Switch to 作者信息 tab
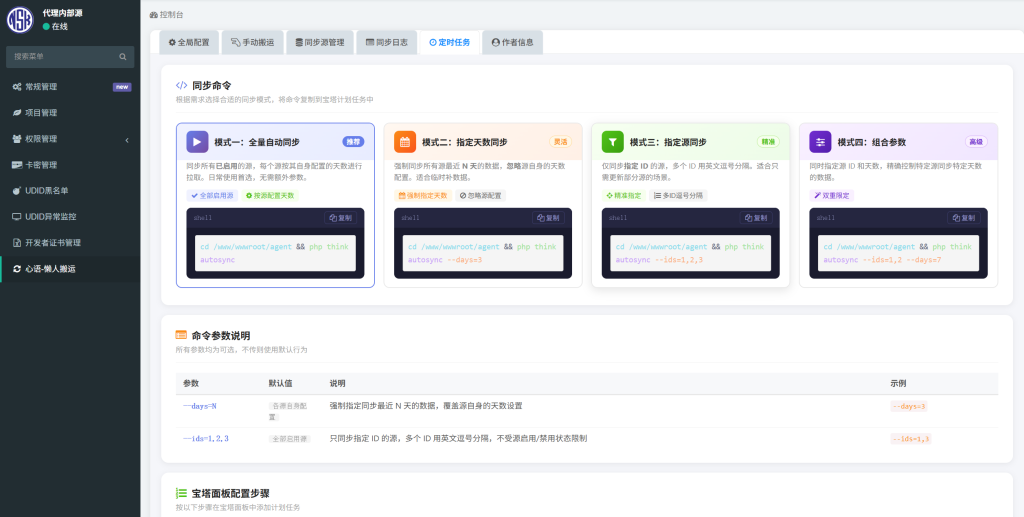 point(513,42)
